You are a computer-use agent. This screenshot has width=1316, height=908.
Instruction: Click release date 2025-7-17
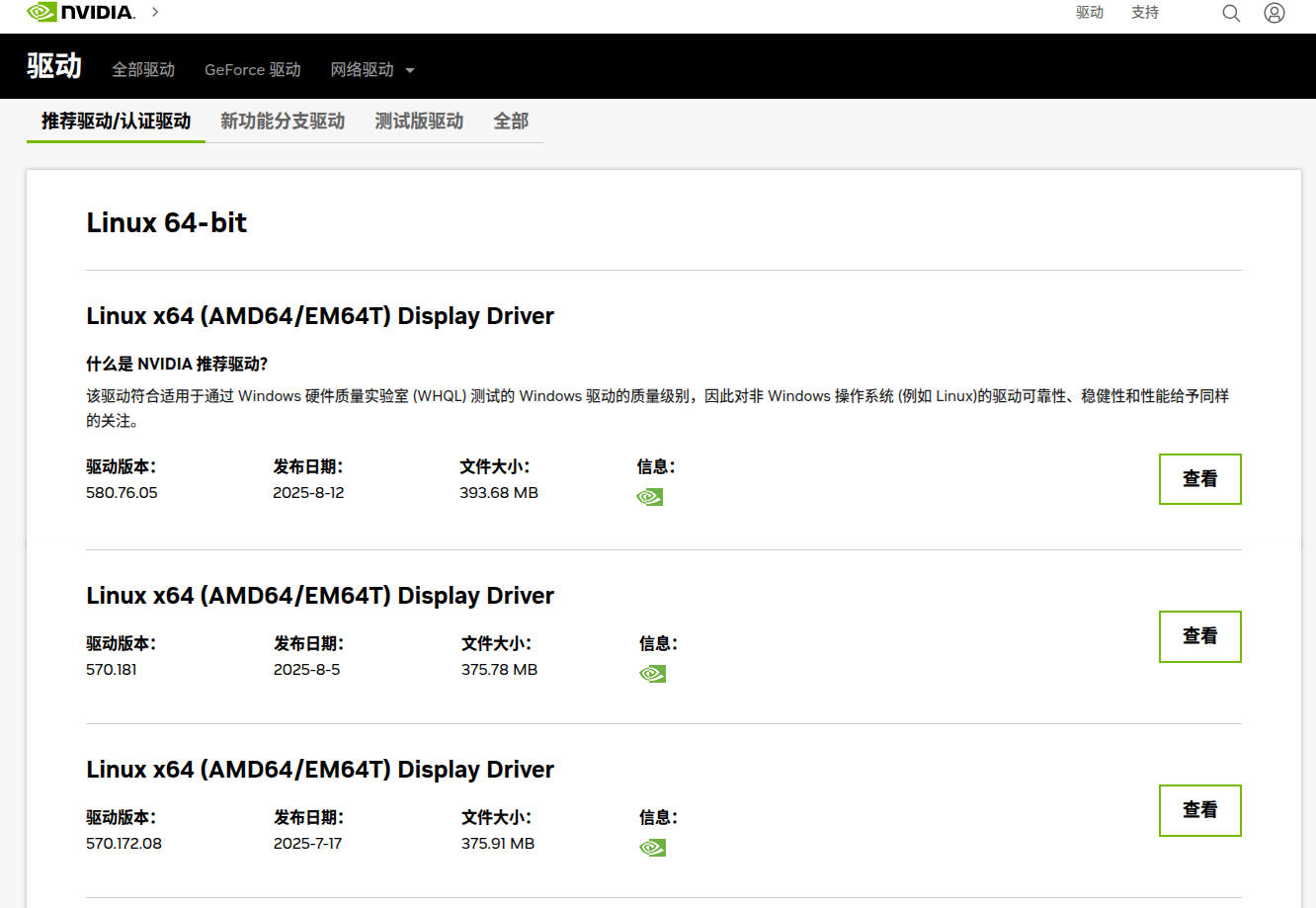307,843
